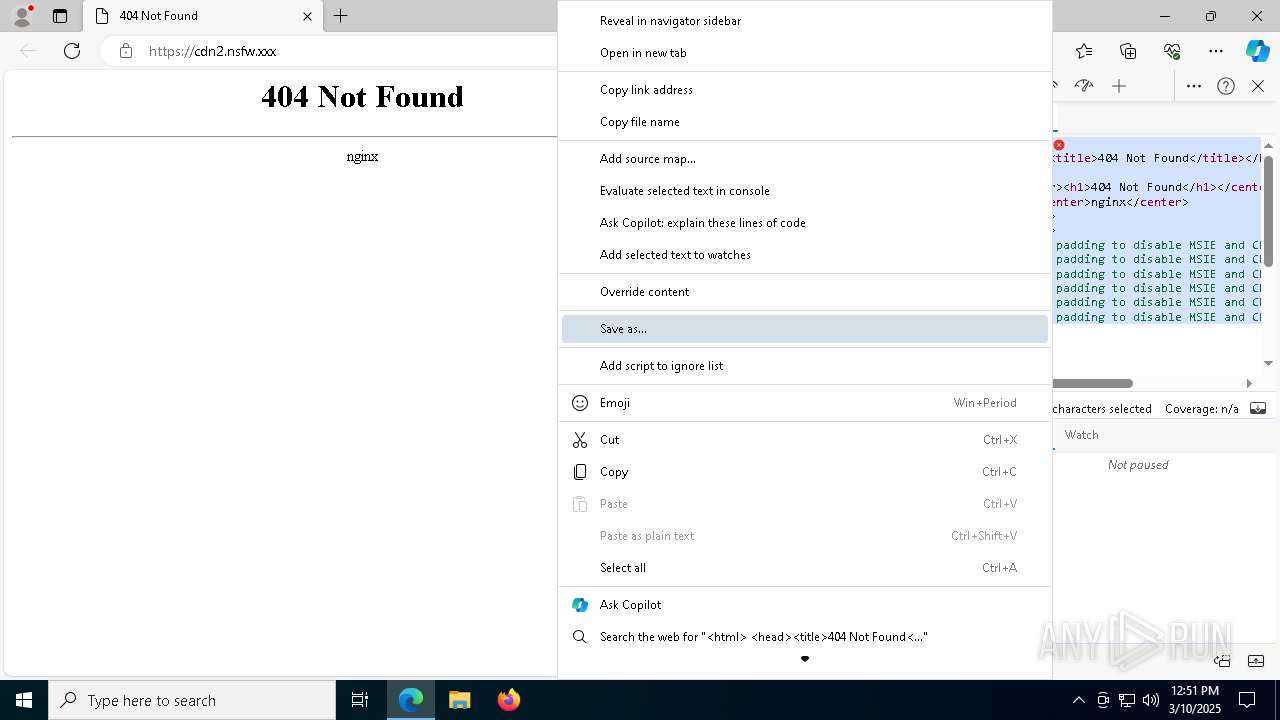Open the volume control in tray
Image resolution: width=1280 pixels, height=720 pixels.
point(1150,700)
